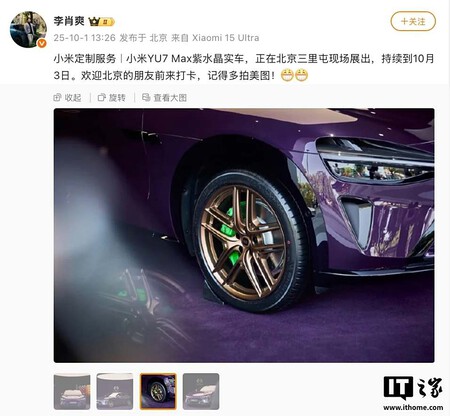
Task: Select the fourth car photo thumbnail
Action: pos(201,392)
